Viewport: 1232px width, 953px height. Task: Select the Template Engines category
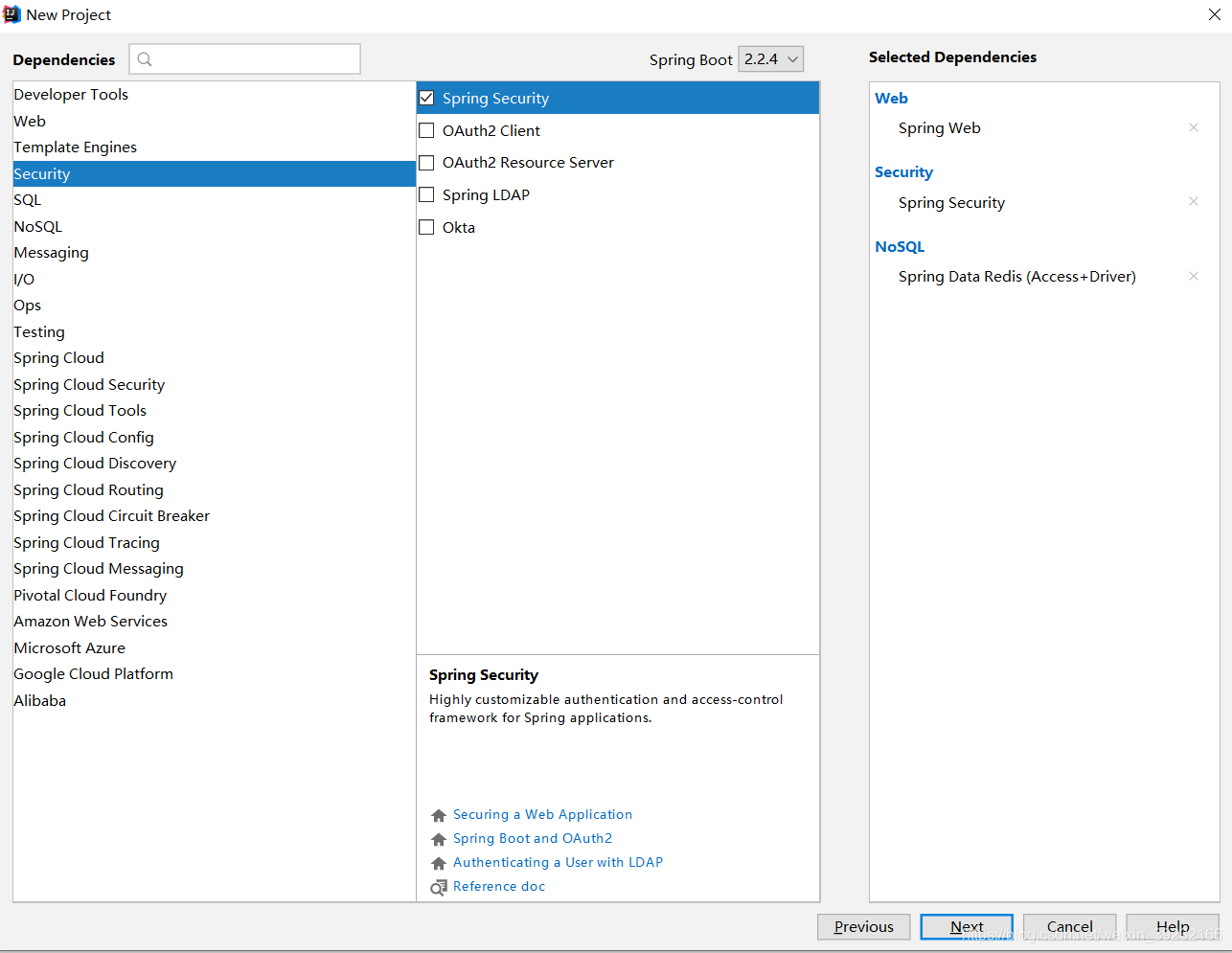[214, 147]
